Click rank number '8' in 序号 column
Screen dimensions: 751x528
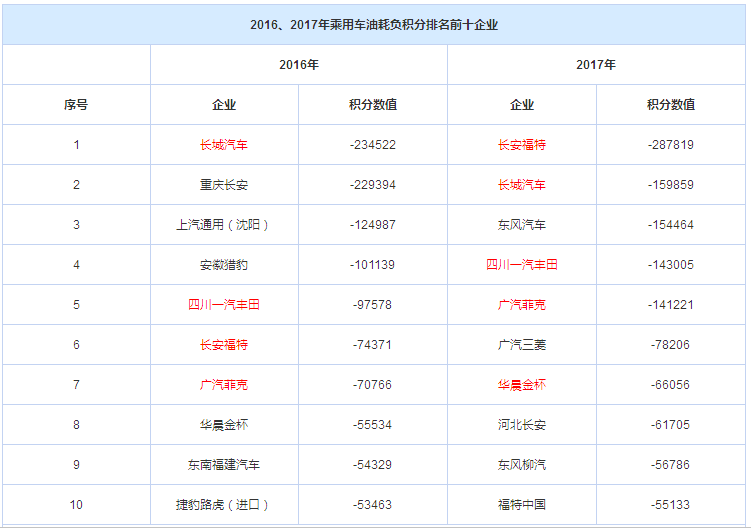coord(76,425)
